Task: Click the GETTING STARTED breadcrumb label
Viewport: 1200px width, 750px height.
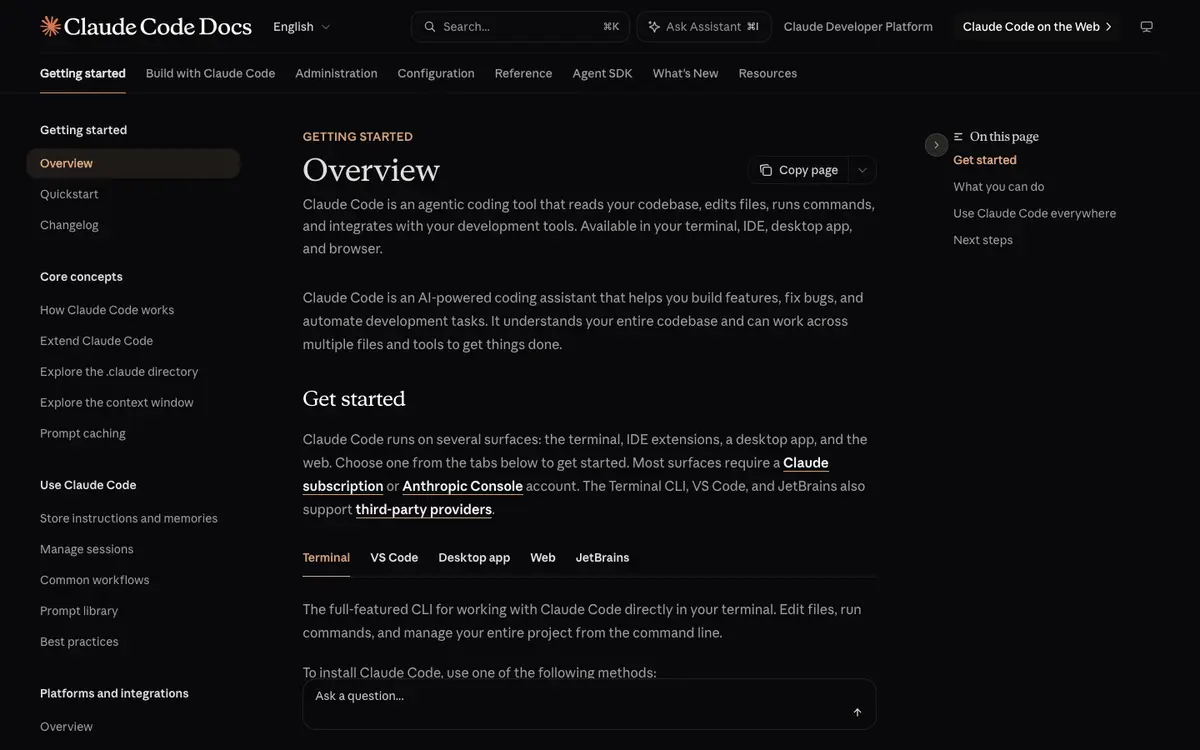Action: [x=358, y=137]
